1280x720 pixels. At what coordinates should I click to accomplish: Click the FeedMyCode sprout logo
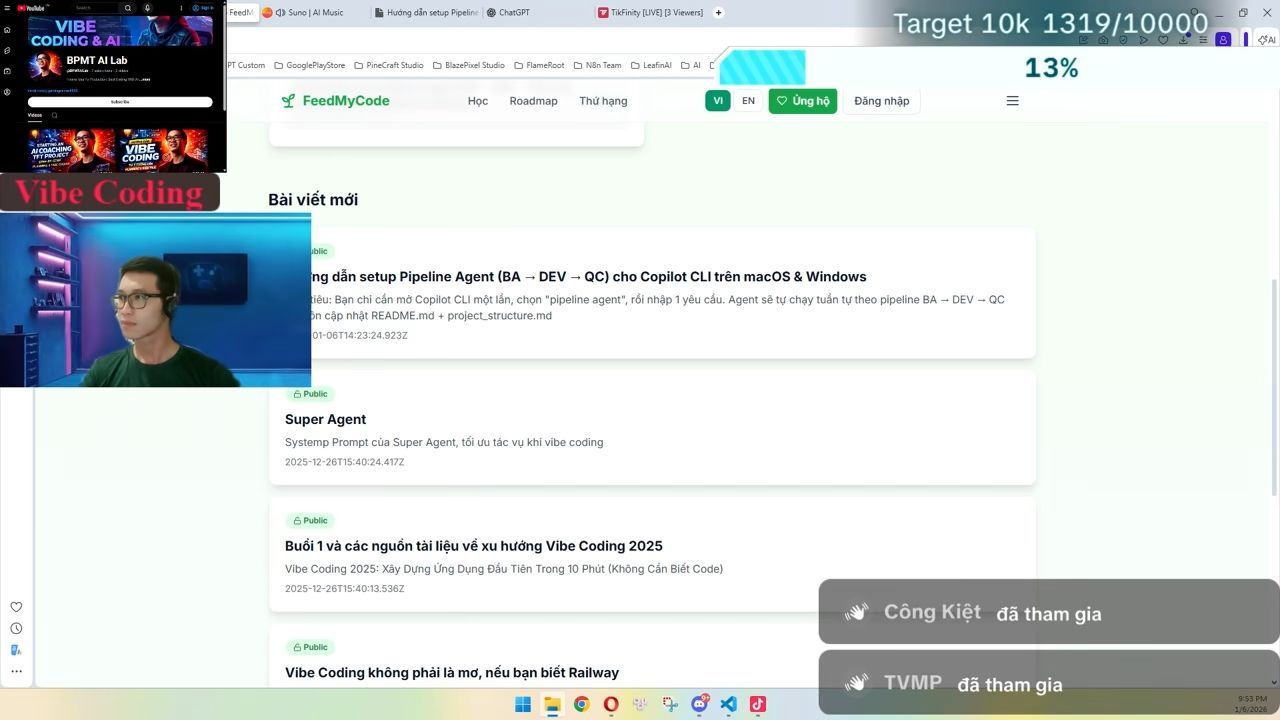288,101
